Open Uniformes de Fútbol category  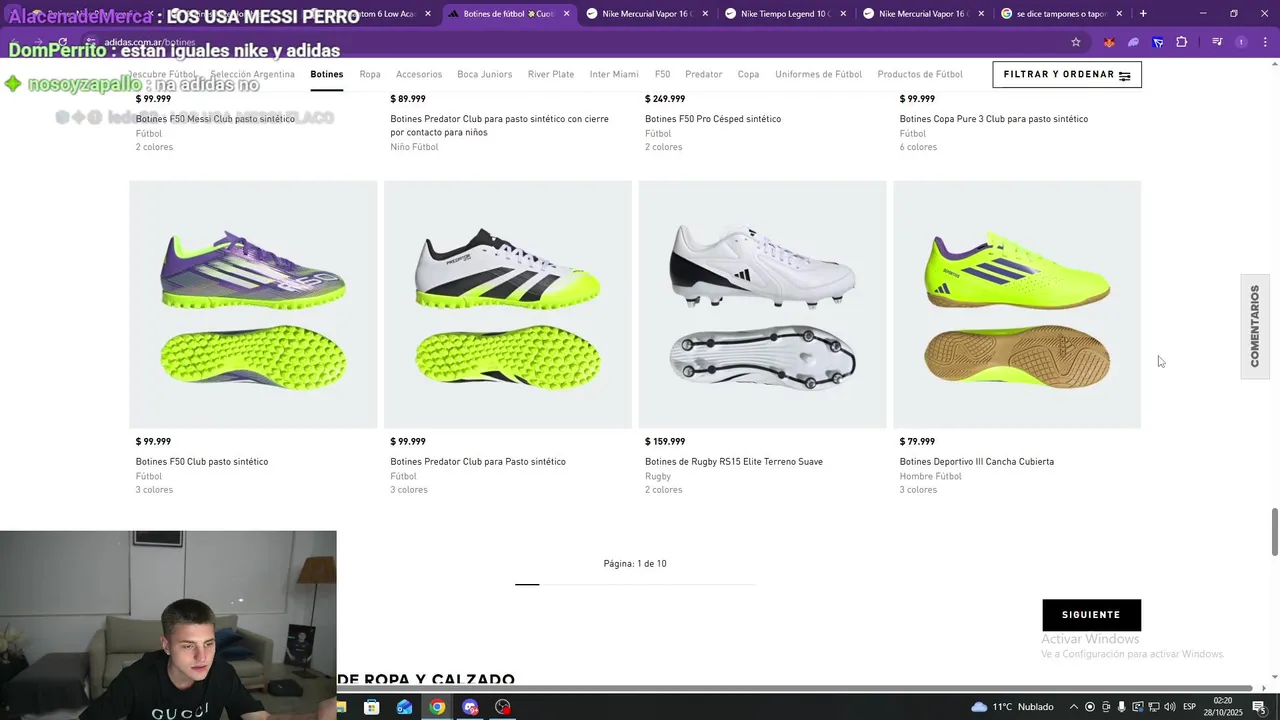coord(818,74)
